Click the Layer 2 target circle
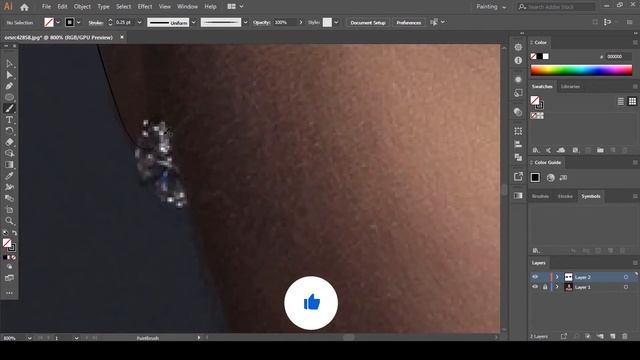 click(x=626, y=277)
